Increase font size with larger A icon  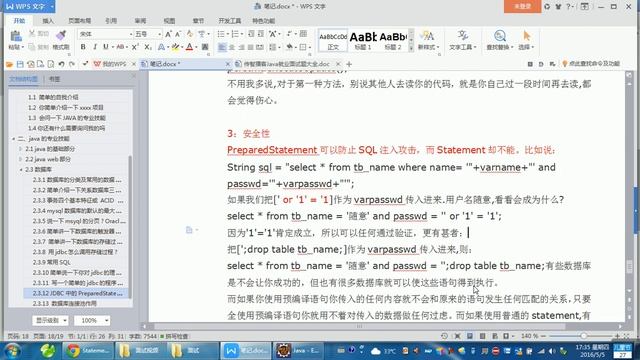[168, 34]
